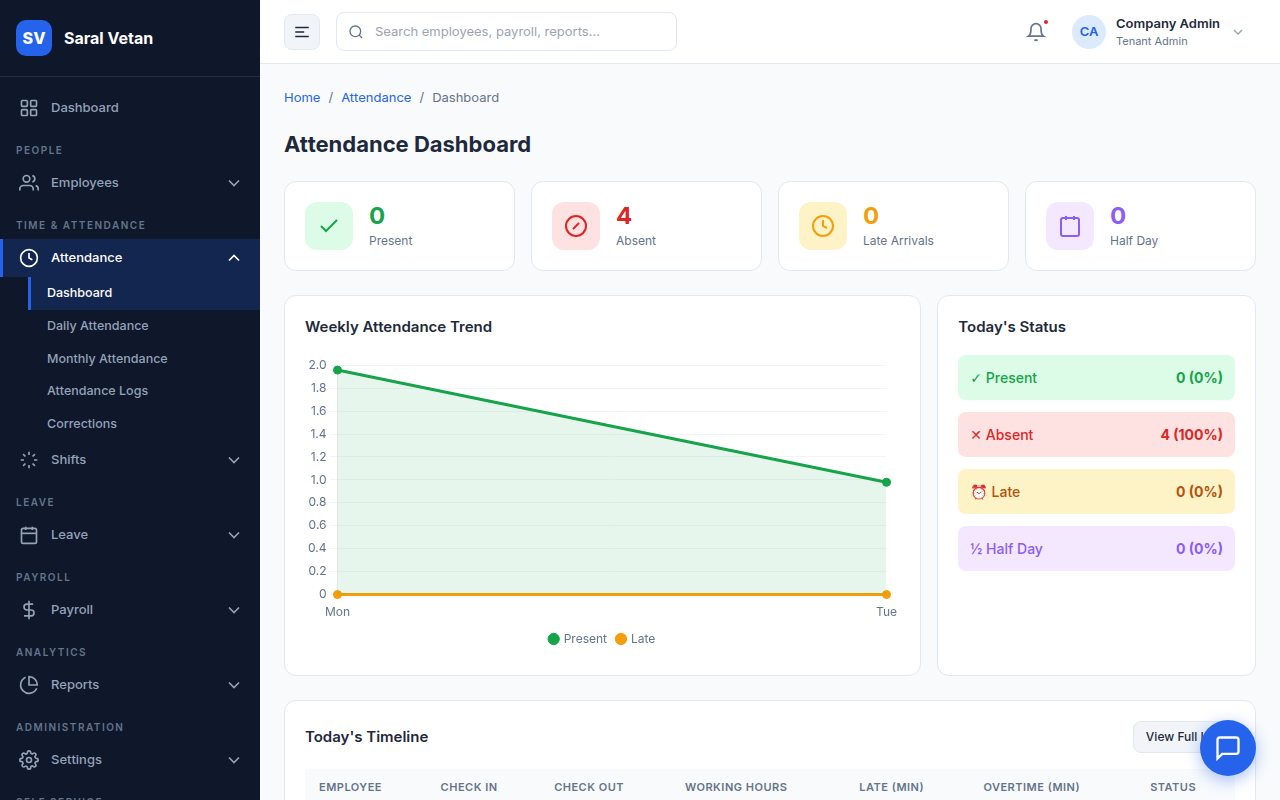This screenshot has height=800, width=1280.
Task: Expand the Reports menu chevron
Action: point(234,685)
